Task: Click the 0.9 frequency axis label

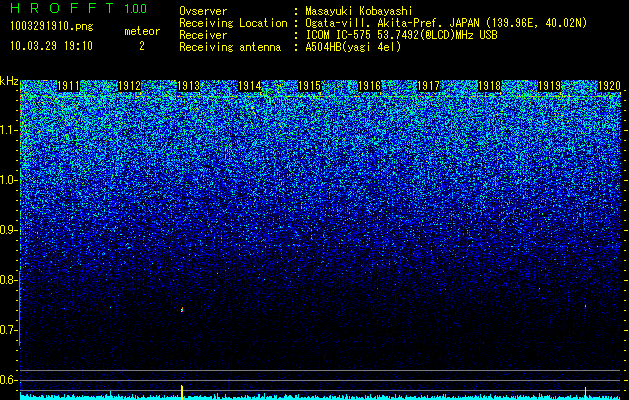Action: coord(9,230)
